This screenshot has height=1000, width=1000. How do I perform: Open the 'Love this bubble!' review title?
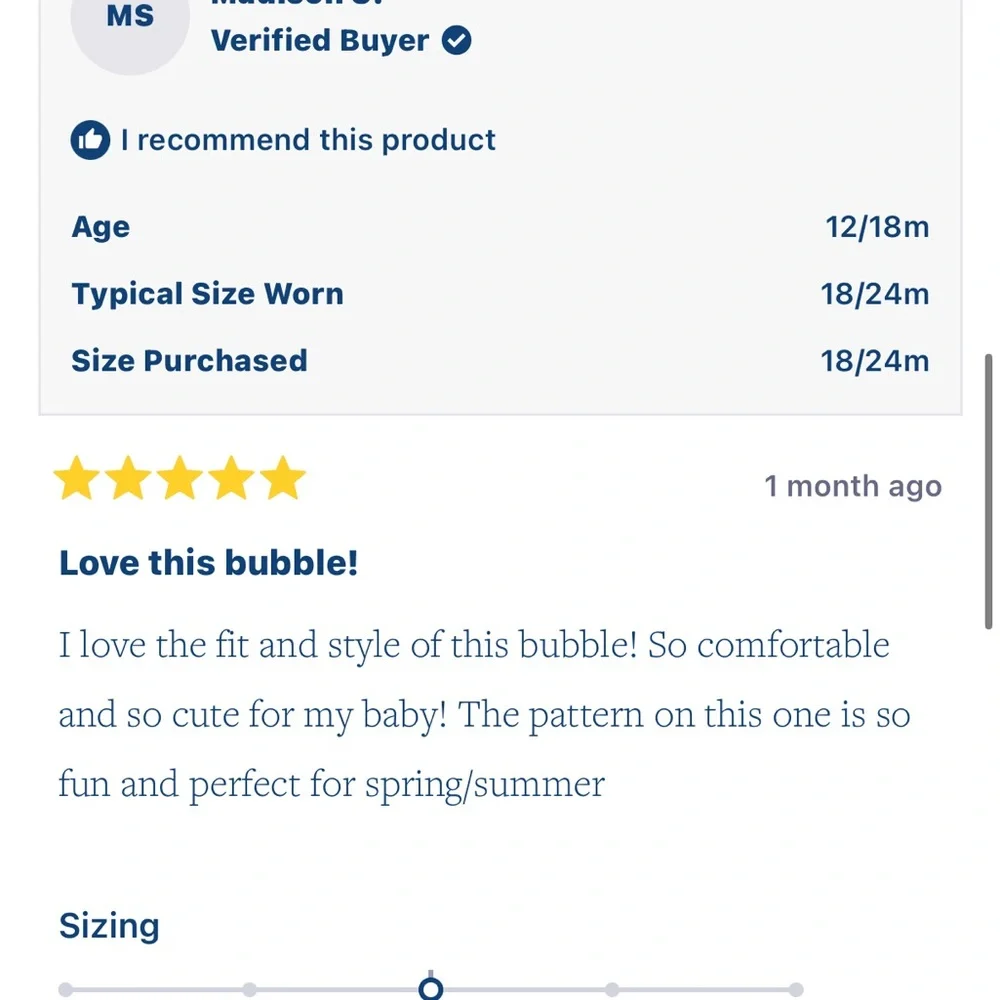point(209,563)
